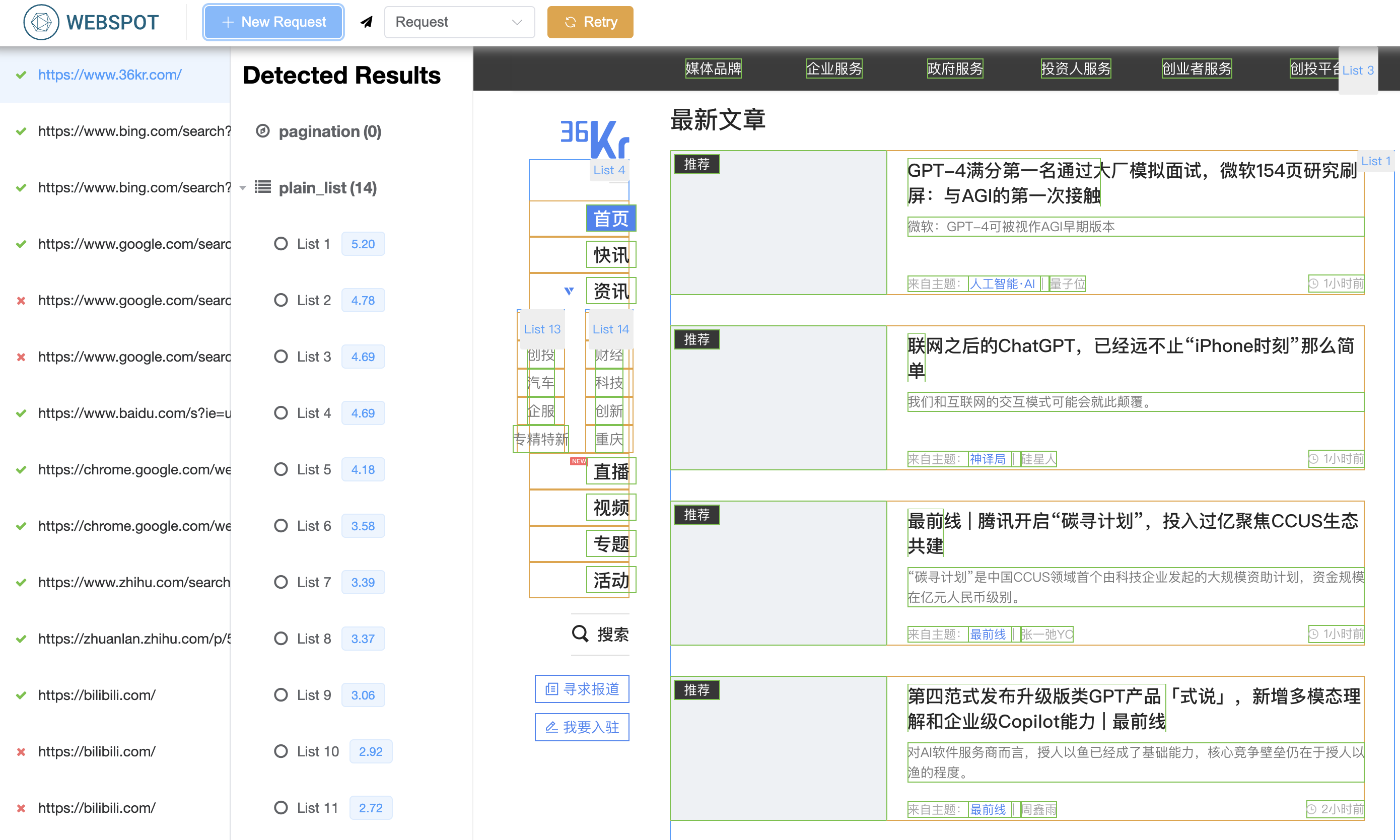Screen dimensions: 1400x840
Task: Click the List 13 overlay label
Action: (542, 329)
